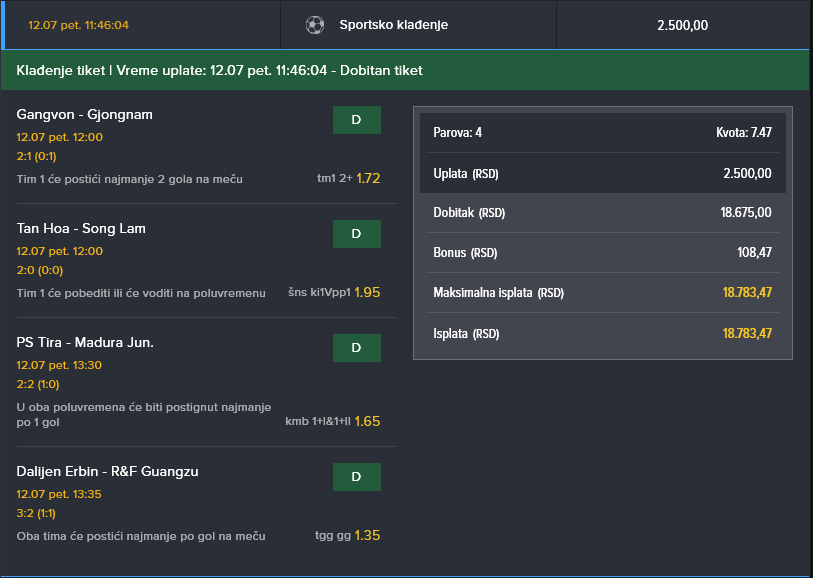This screenshot has height=578, width=813.
Task: Click the D badge for Dalijen Erbin match
Action: click(356, 477)
